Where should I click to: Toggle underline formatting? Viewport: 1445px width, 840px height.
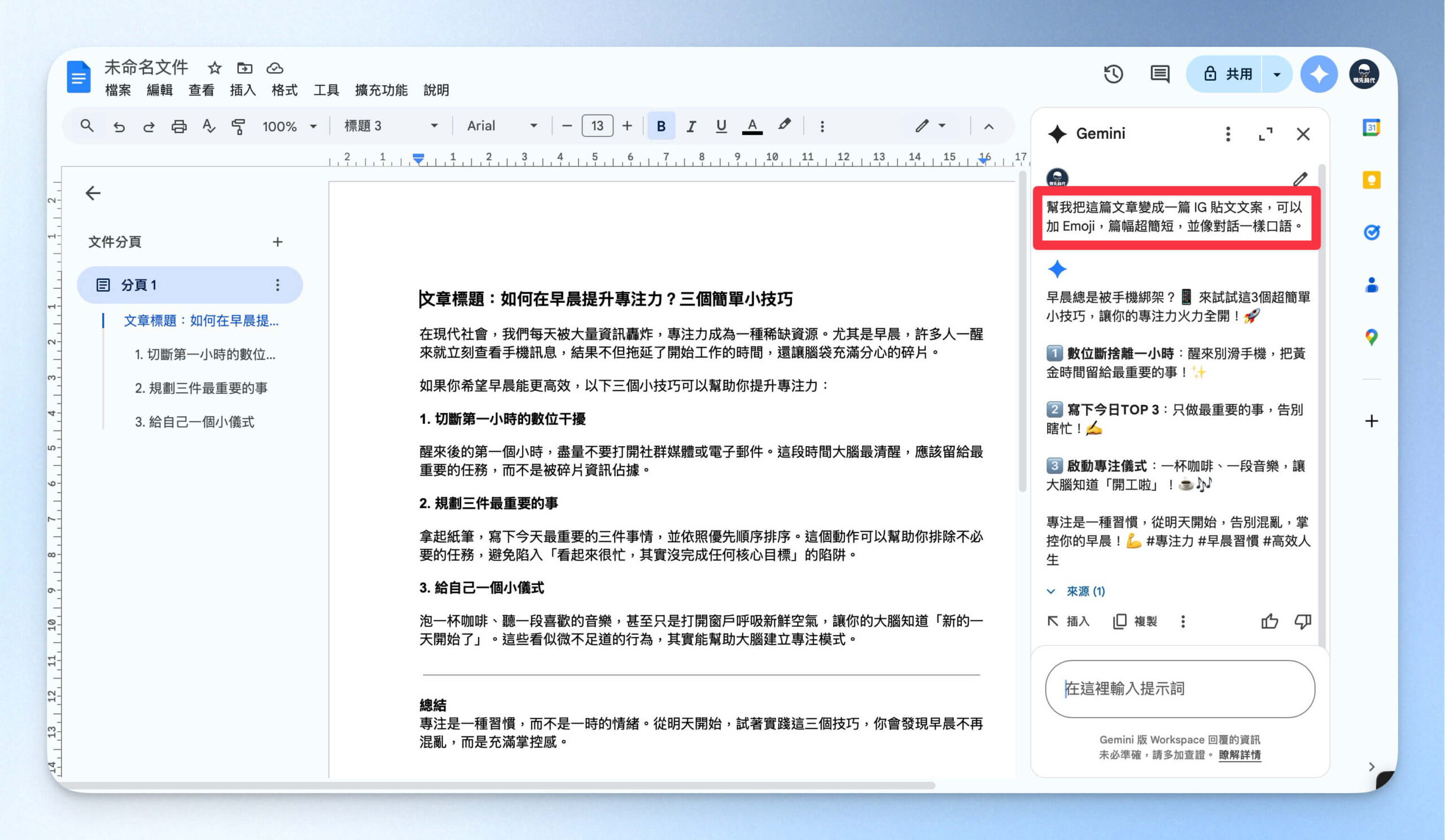(x=721, y=126)
